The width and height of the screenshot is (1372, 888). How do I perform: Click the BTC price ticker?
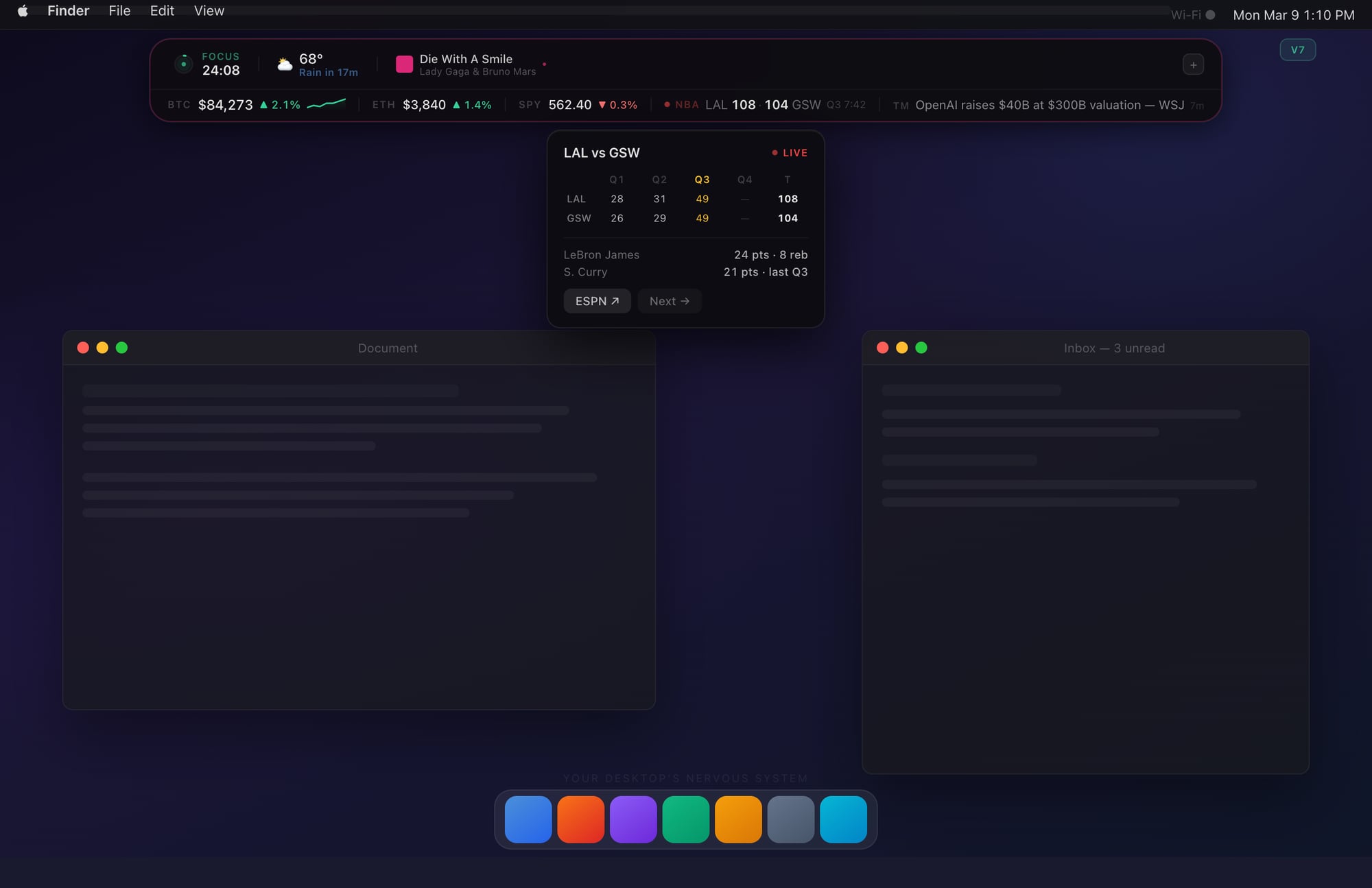click(x=257, y=105)
